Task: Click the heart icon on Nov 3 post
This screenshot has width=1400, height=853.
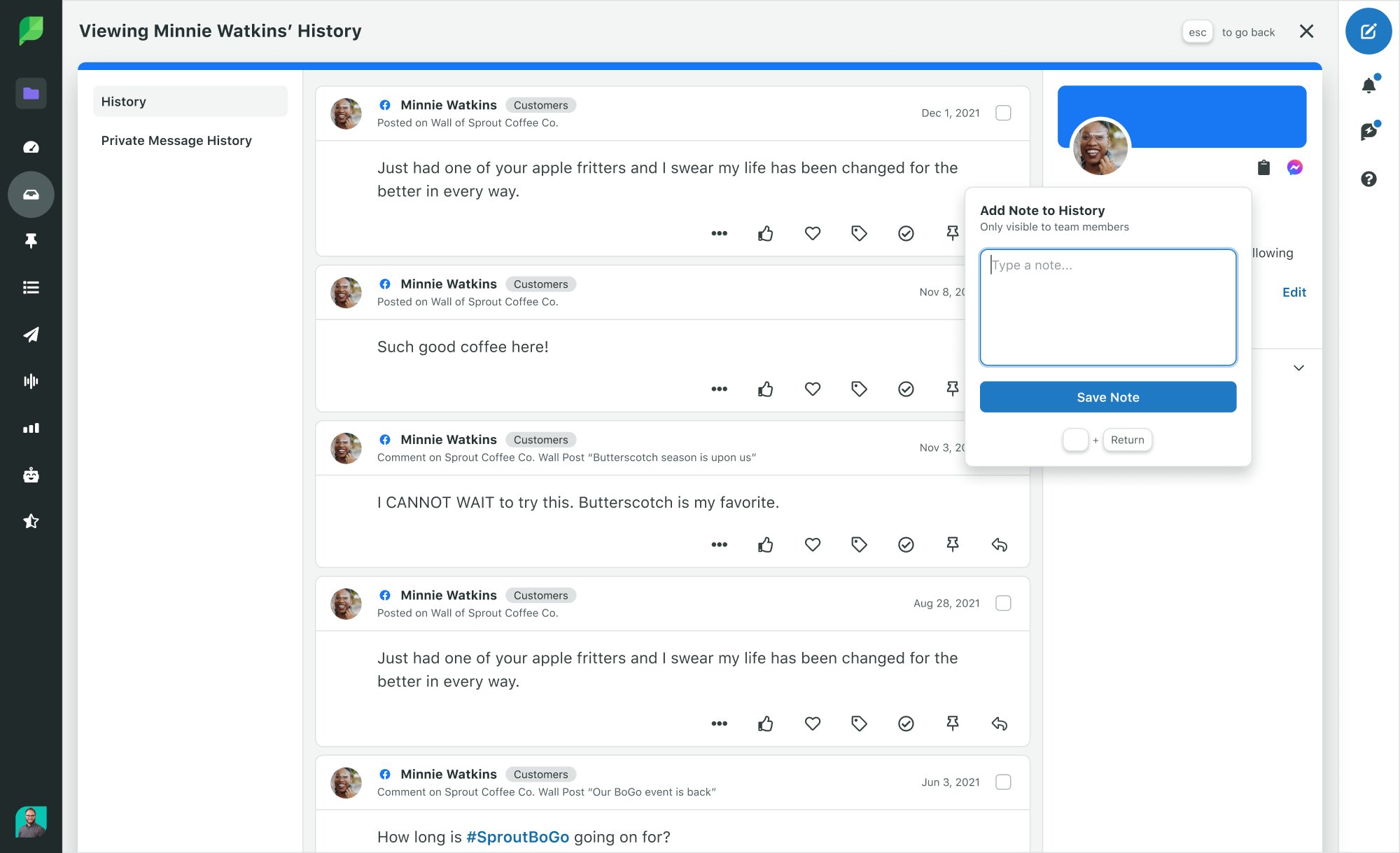Action: (x=812, y=545)
